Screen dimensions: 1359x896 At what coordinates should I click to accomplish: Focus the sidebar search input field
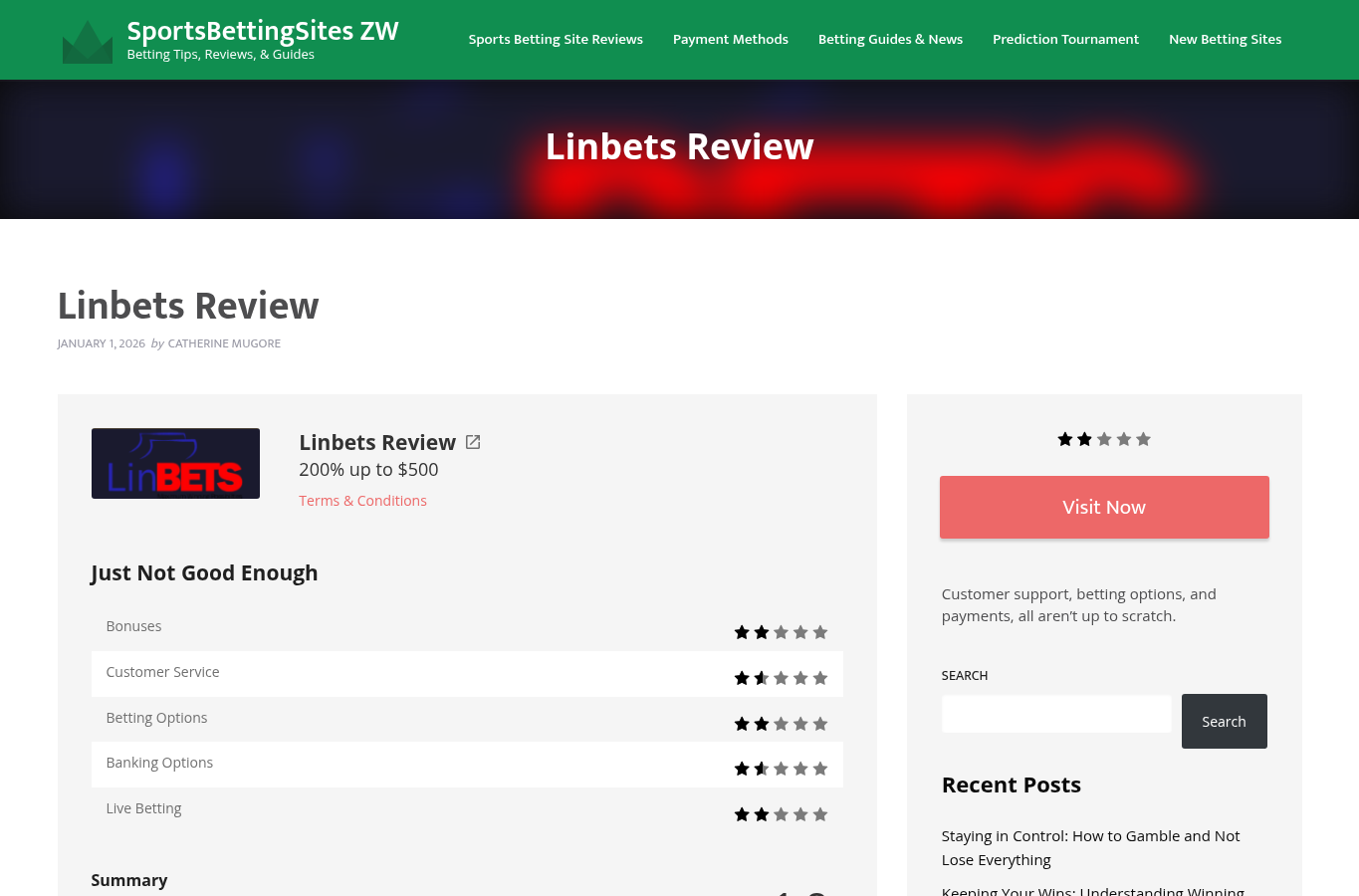[1056, 714]
